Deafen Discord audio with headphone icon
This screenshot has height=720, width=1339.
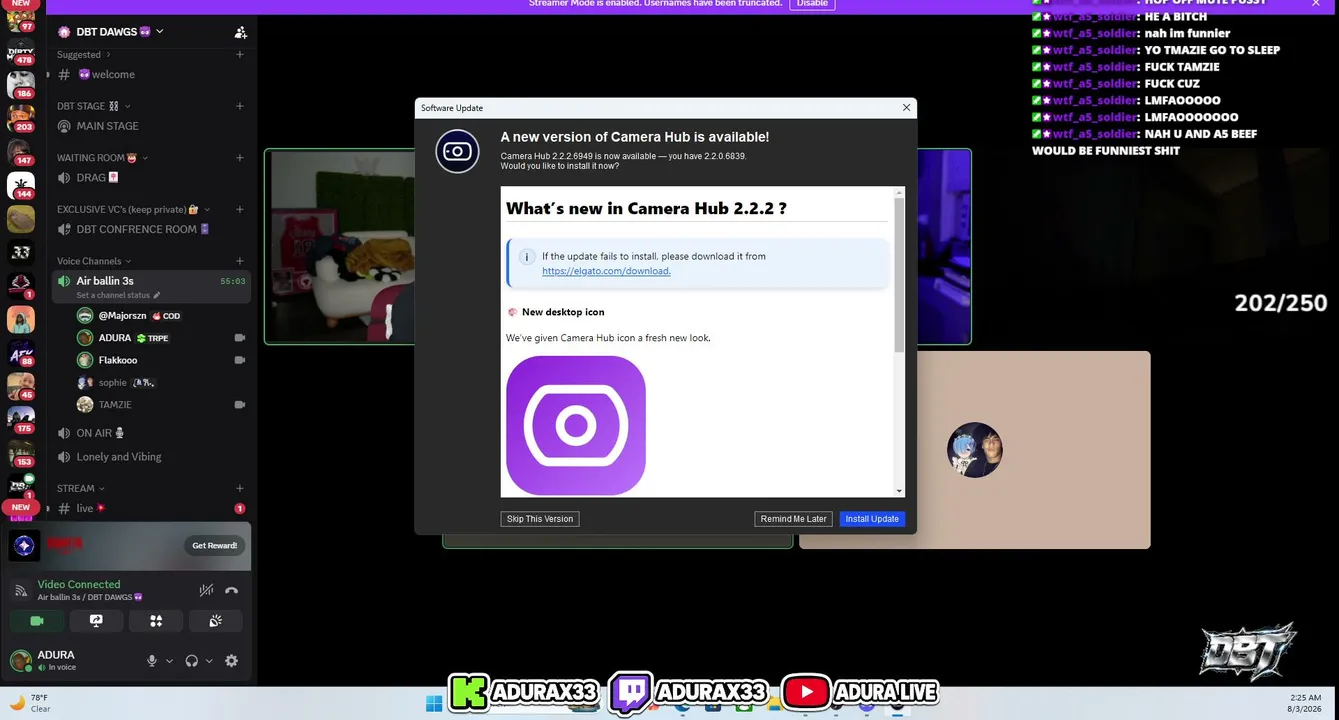tap(192, 660)
